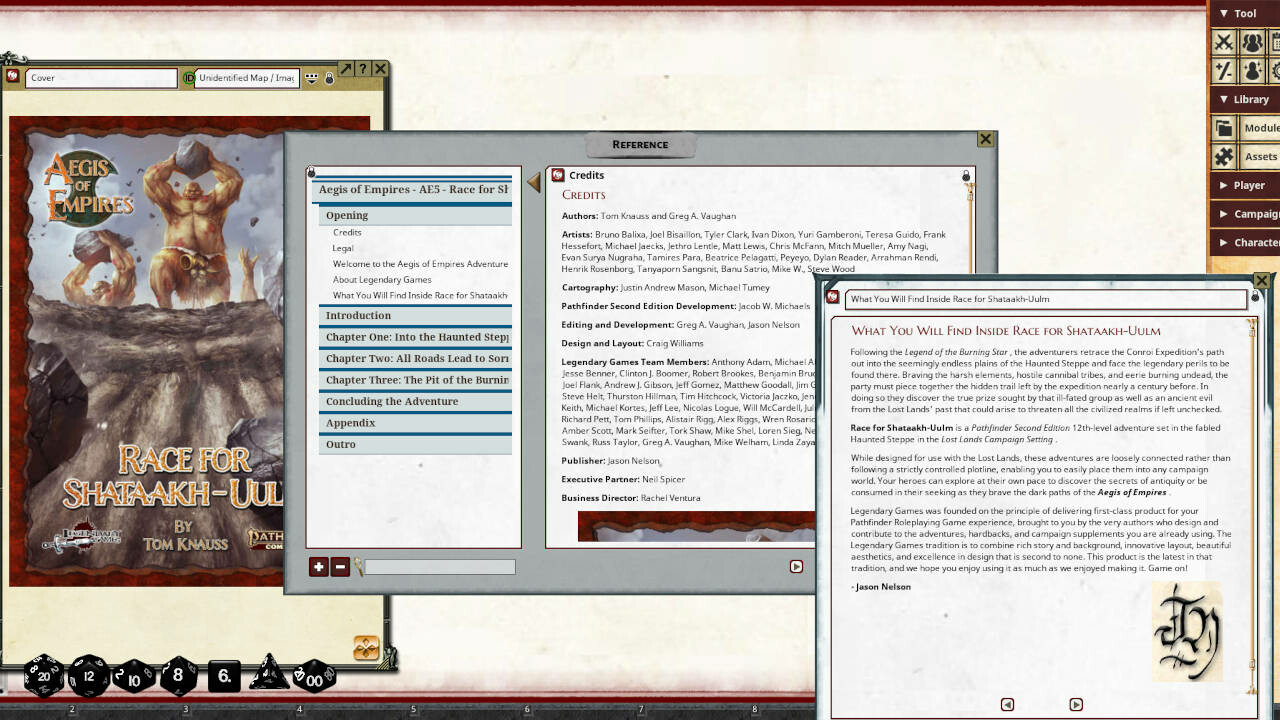1280x720 pixels.
Task: Click the Assets puzzle piece icon
Action: coord(1223,157)
